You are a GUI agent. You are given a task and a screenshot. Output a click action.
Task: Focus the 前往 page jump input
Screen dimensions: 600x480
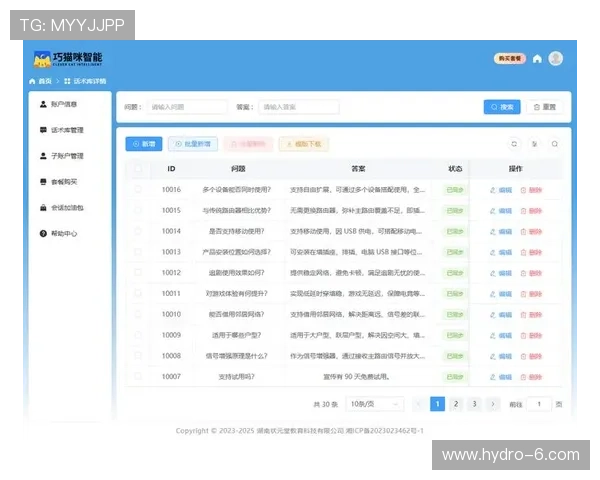point(539,404)
